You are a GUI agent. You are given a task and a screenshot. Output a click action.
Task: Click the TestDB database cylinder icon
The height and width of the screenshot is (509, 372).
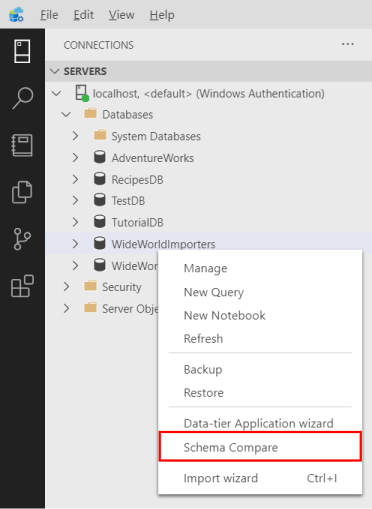click(99, 200)
